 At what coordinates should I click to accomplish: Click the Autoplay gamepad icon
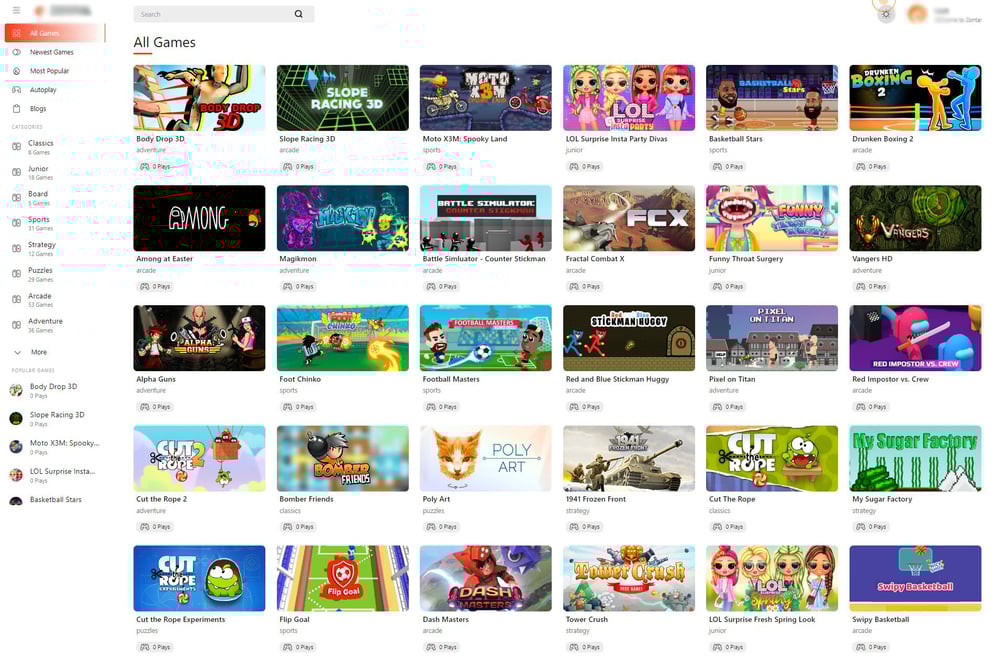point(17,90)
